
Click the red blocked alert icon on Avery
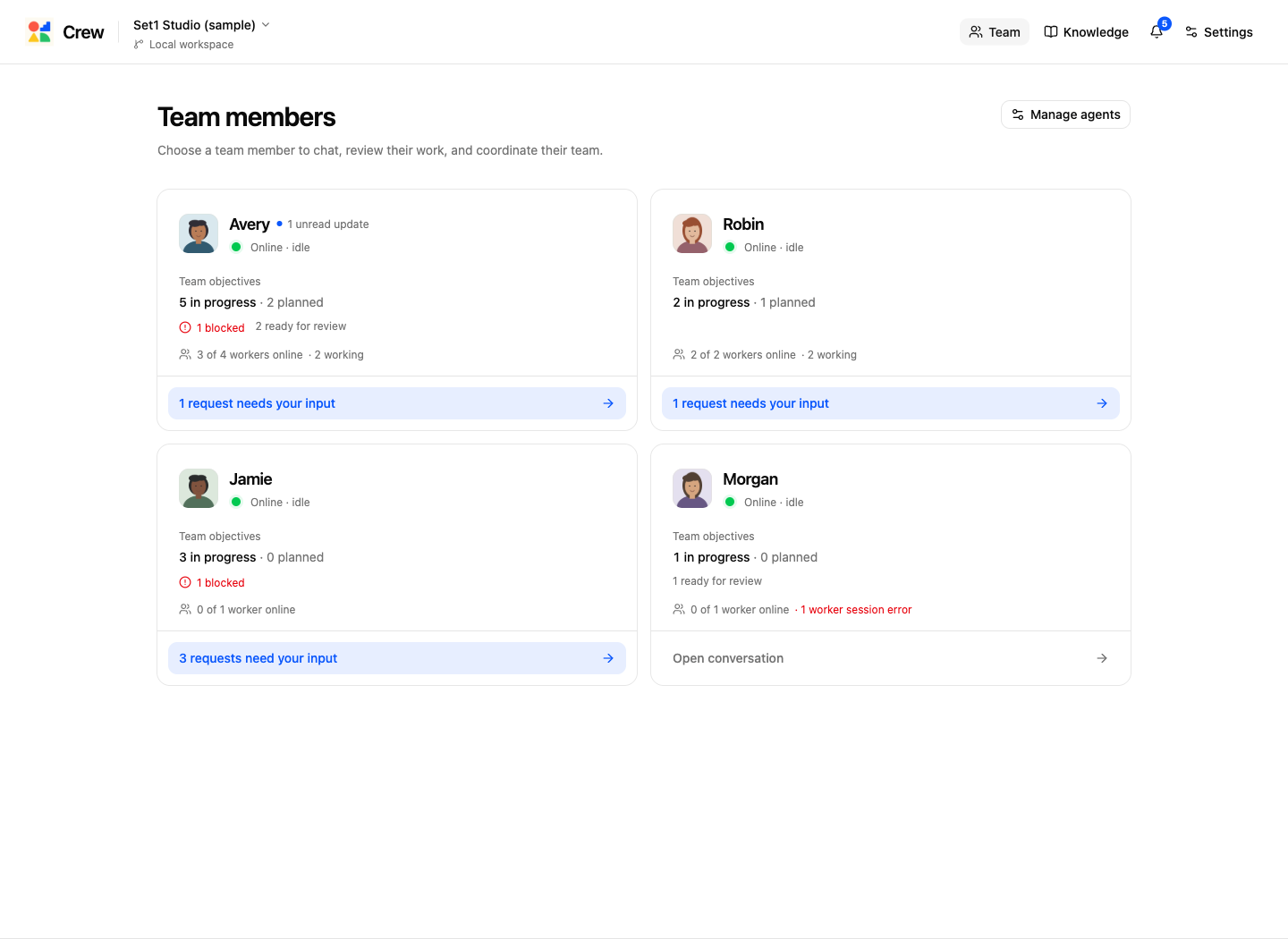(x=185, y=327)
